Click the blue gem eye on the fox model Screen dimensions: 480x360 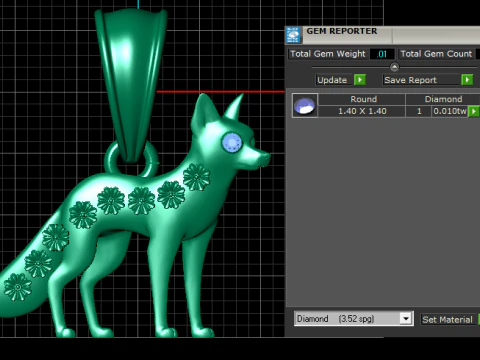[x=232, y=142]
